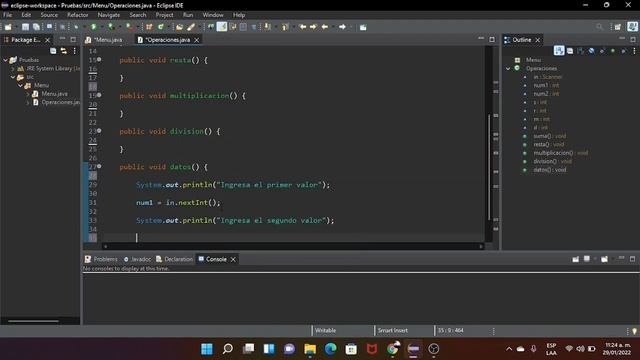
Task: Fold the resta() method at line 15
Action: pos(99,60)
